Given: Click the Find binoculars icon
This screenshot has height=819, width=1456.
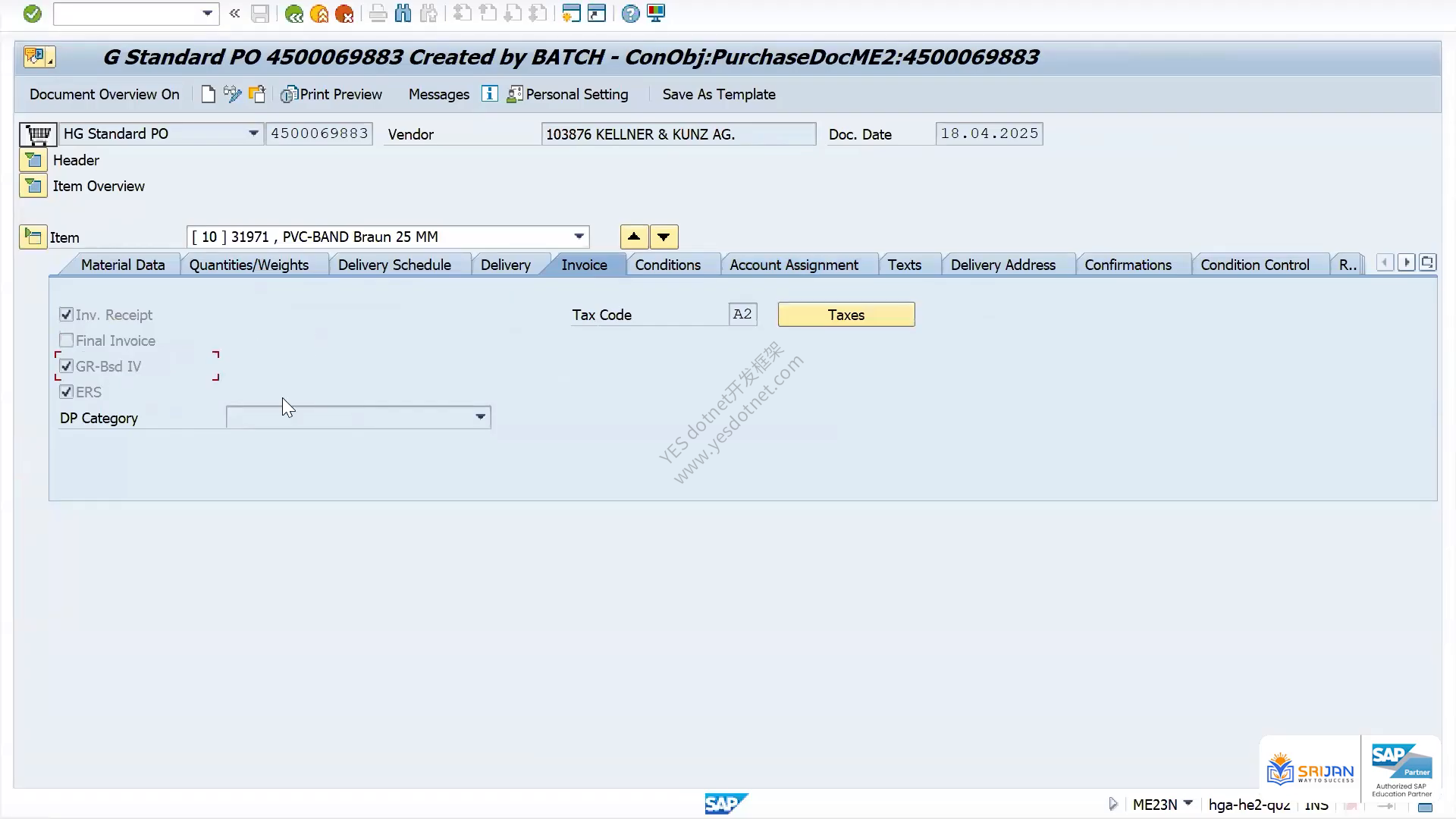Looking at the screenshot, I should coord(403,14).
